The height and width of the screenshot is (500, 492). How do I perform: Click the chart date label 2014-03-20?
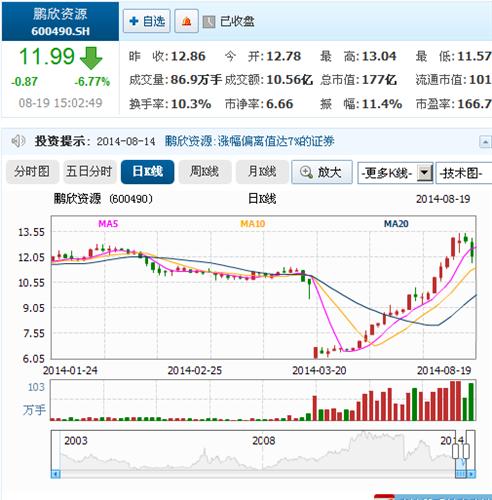tap(319, 370)
